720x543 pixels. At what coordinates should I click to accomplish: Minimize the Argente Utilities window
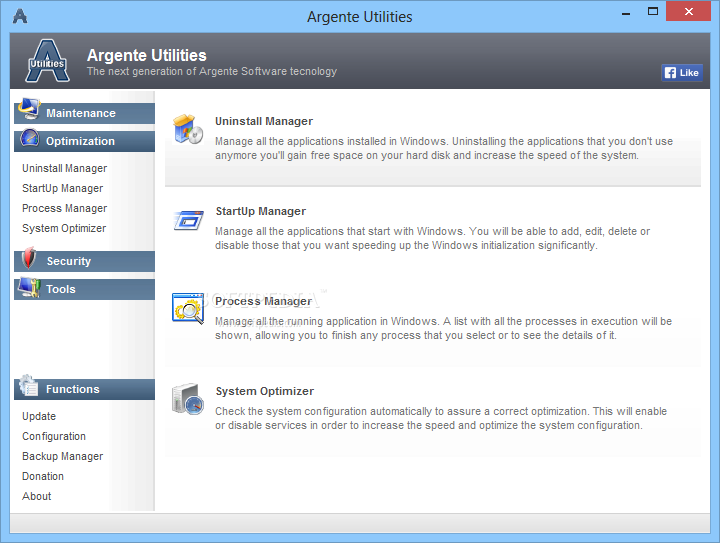626,13
